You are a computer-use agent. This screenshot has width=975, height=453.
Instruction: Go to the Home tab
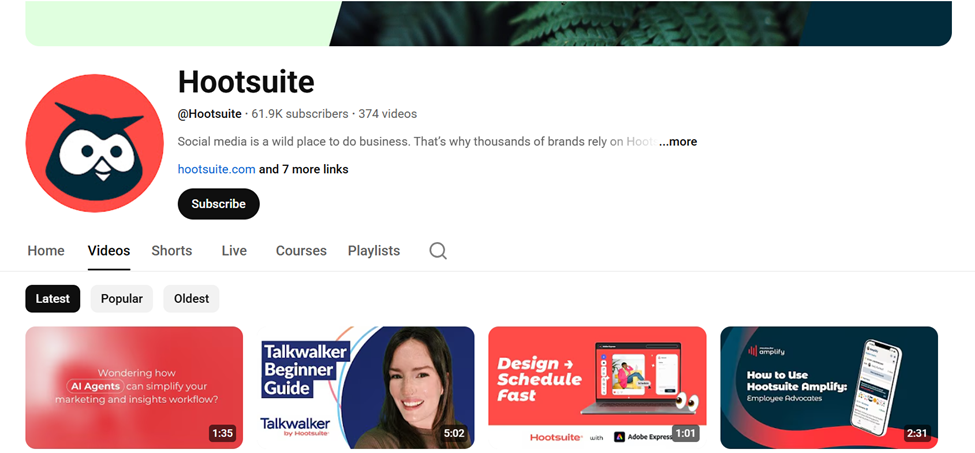click(x=46, y=251)
